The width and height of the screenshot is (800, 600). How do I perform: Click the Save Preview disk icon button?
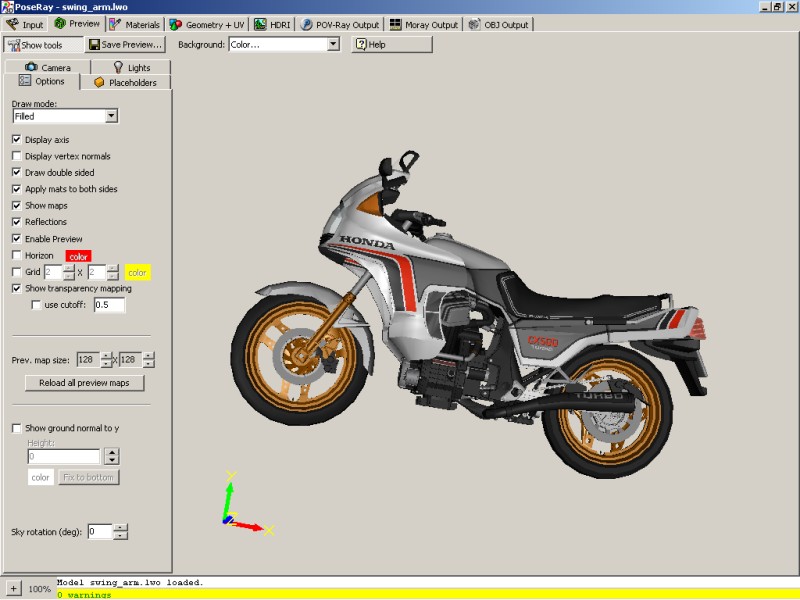[125, 45]
